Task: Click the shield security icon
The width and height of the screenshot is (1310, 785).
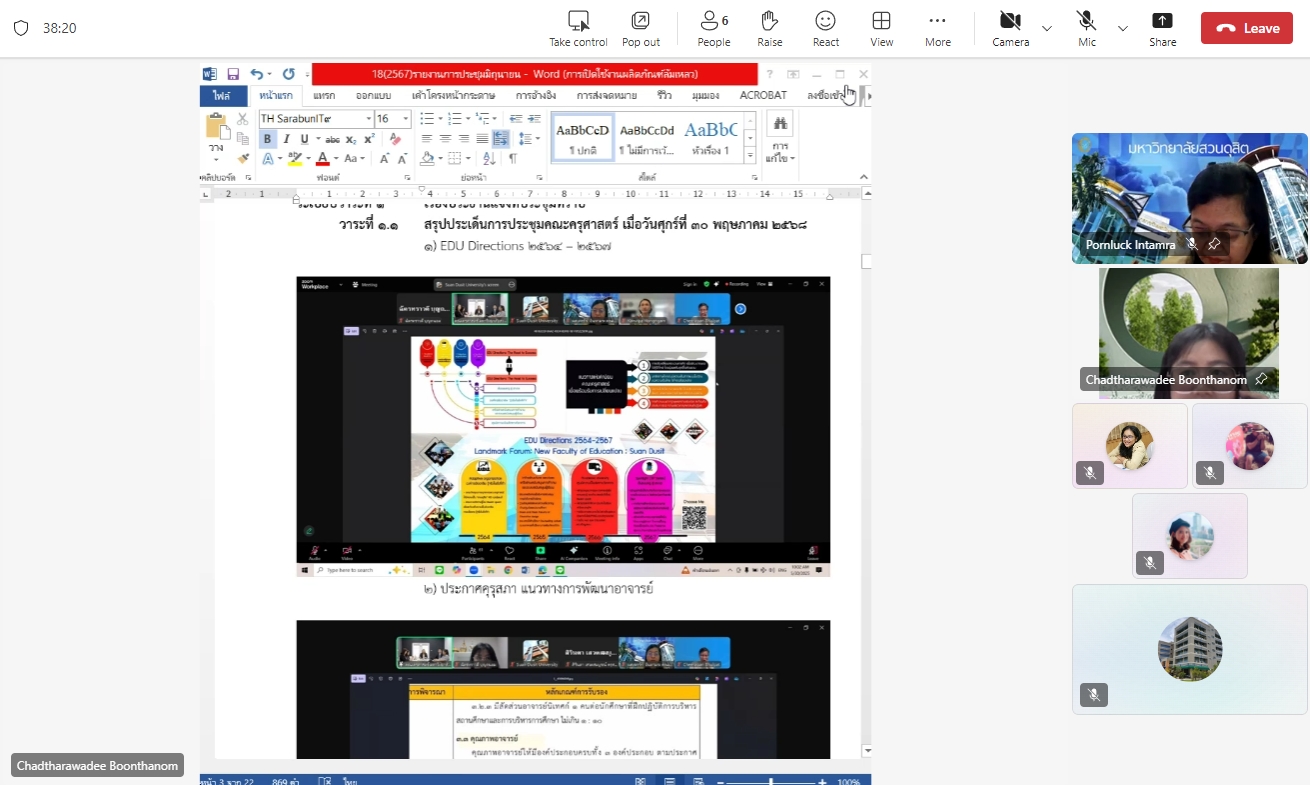Action: coord(21,28)
